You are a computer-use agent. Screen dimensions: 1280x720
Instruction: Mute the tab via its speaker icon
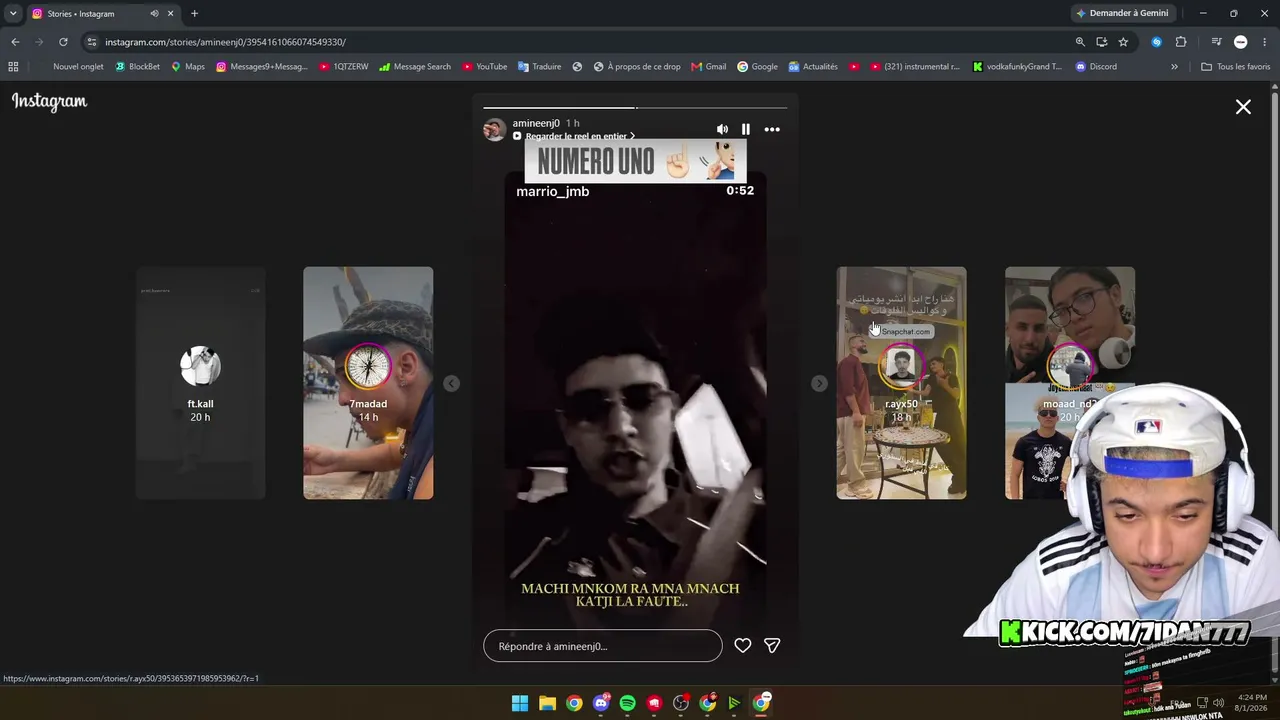click(154, 13)
